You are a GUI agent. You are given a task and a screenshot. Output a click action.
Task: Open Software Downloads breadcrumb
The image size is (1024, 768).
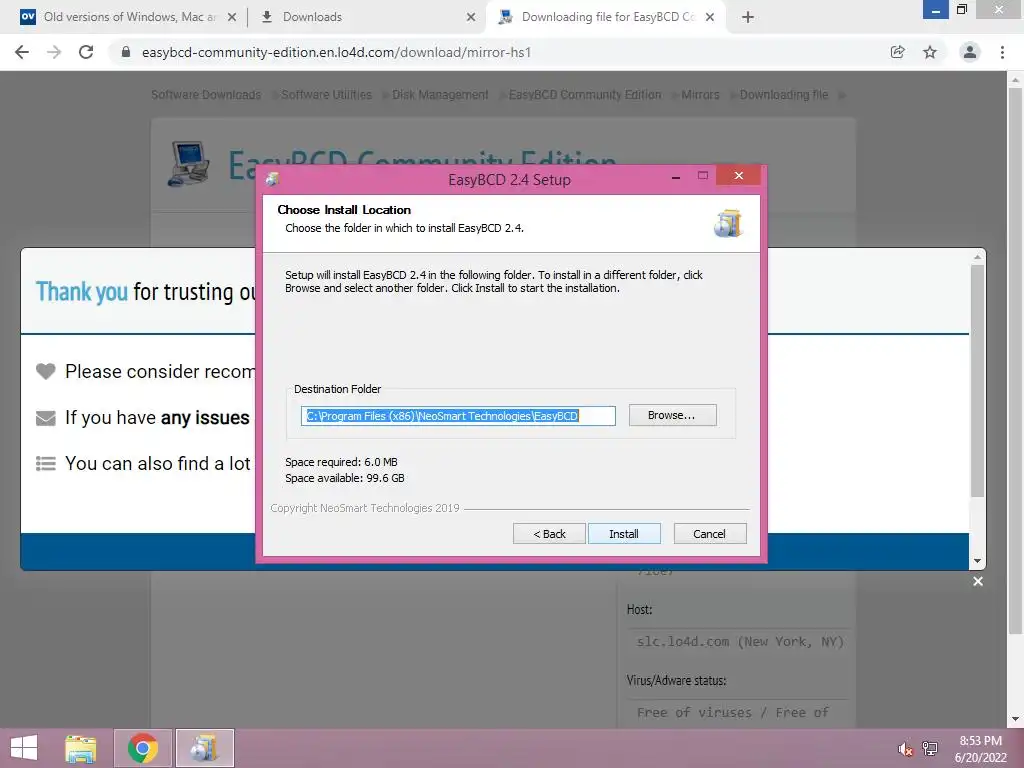(x=206, y=95)
